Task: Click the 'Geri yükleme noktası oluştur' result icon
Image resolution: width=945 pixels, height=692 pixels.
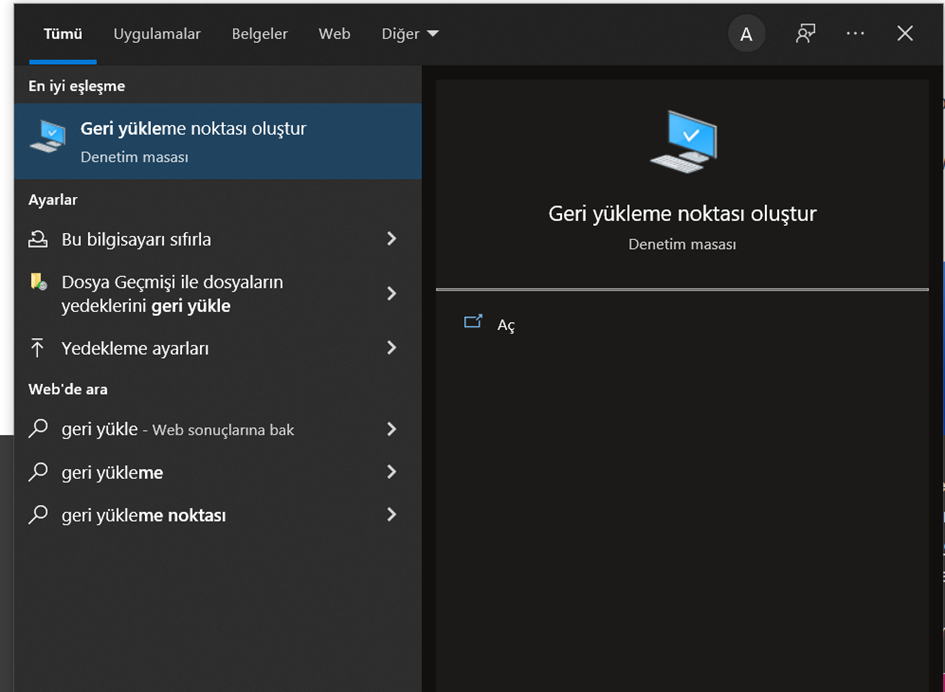Action: click(x=48, y=137)
